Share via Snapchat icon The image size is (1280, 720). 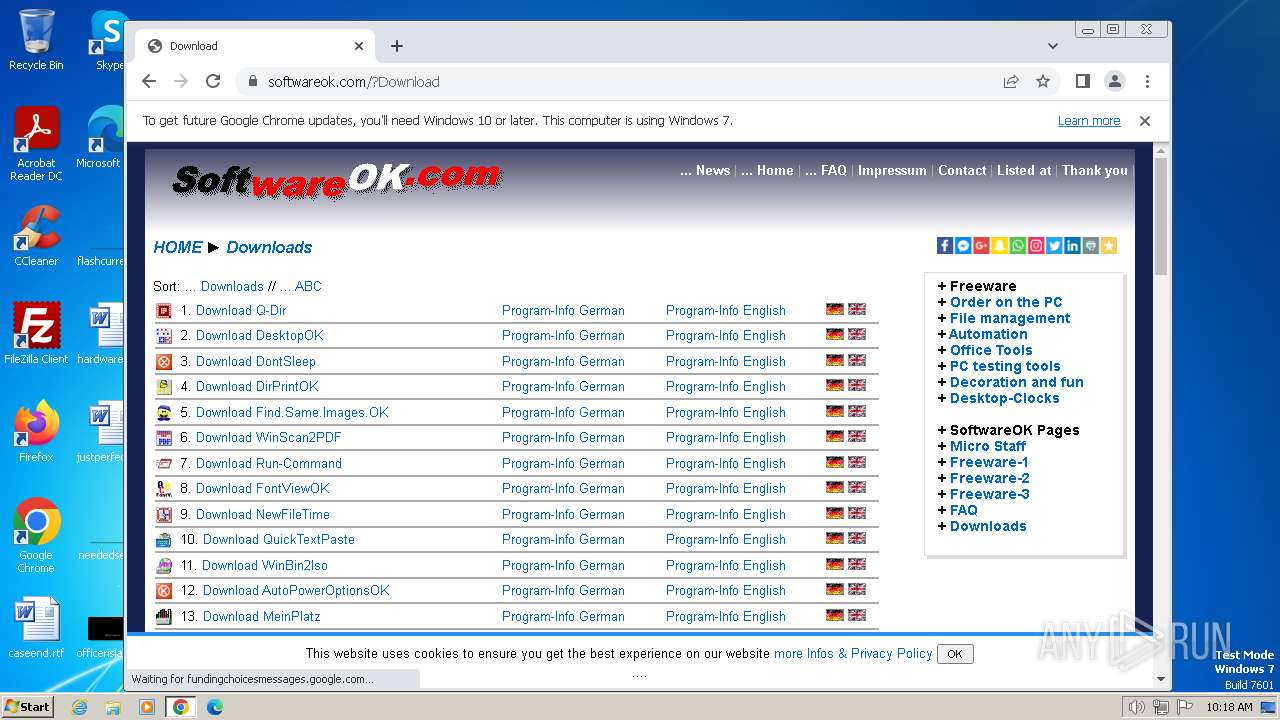pyautogui.click(x=999, y=246)
